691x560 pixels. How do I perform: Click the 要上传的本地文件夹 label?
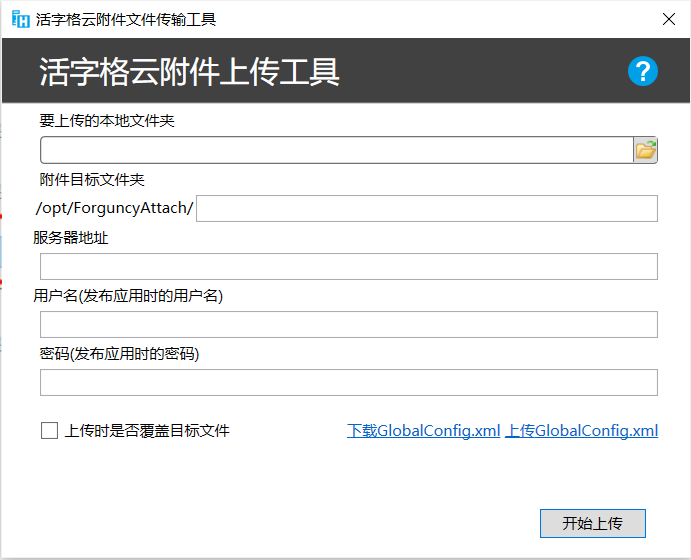click(x=107, y=121)
